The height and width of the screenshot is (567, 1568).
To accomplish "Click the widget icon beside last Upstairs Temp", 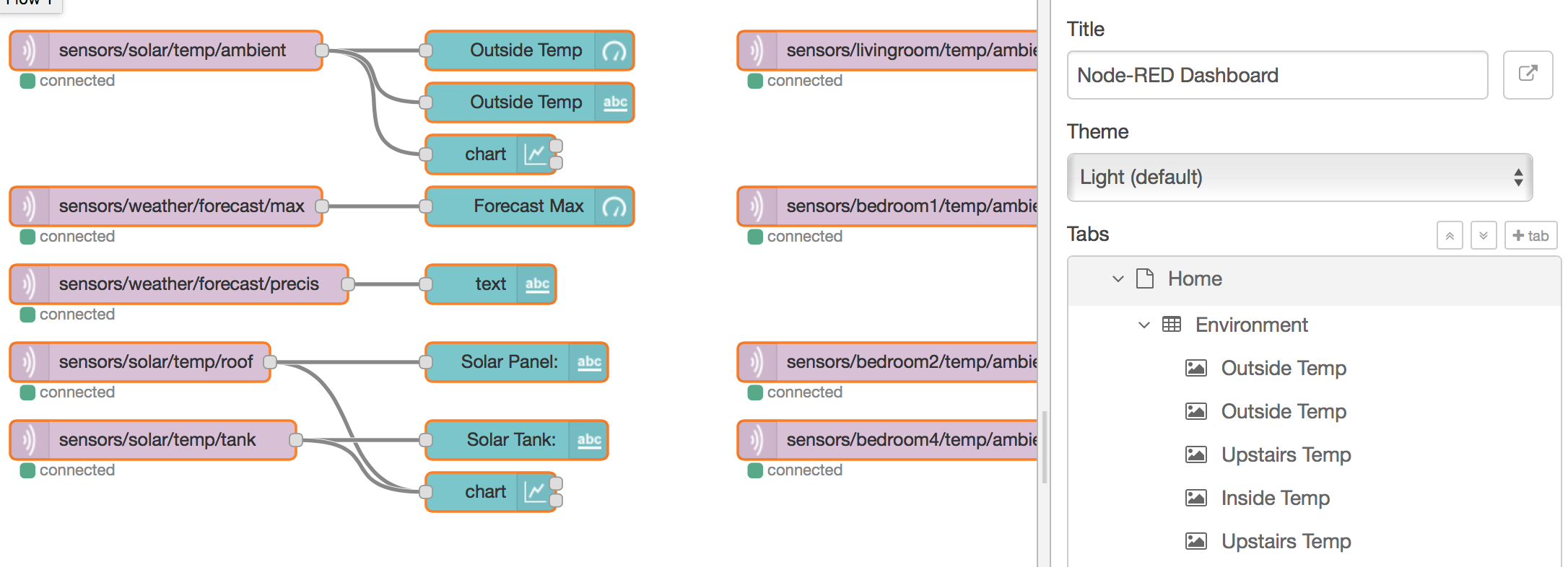I will pos(1196,541).
